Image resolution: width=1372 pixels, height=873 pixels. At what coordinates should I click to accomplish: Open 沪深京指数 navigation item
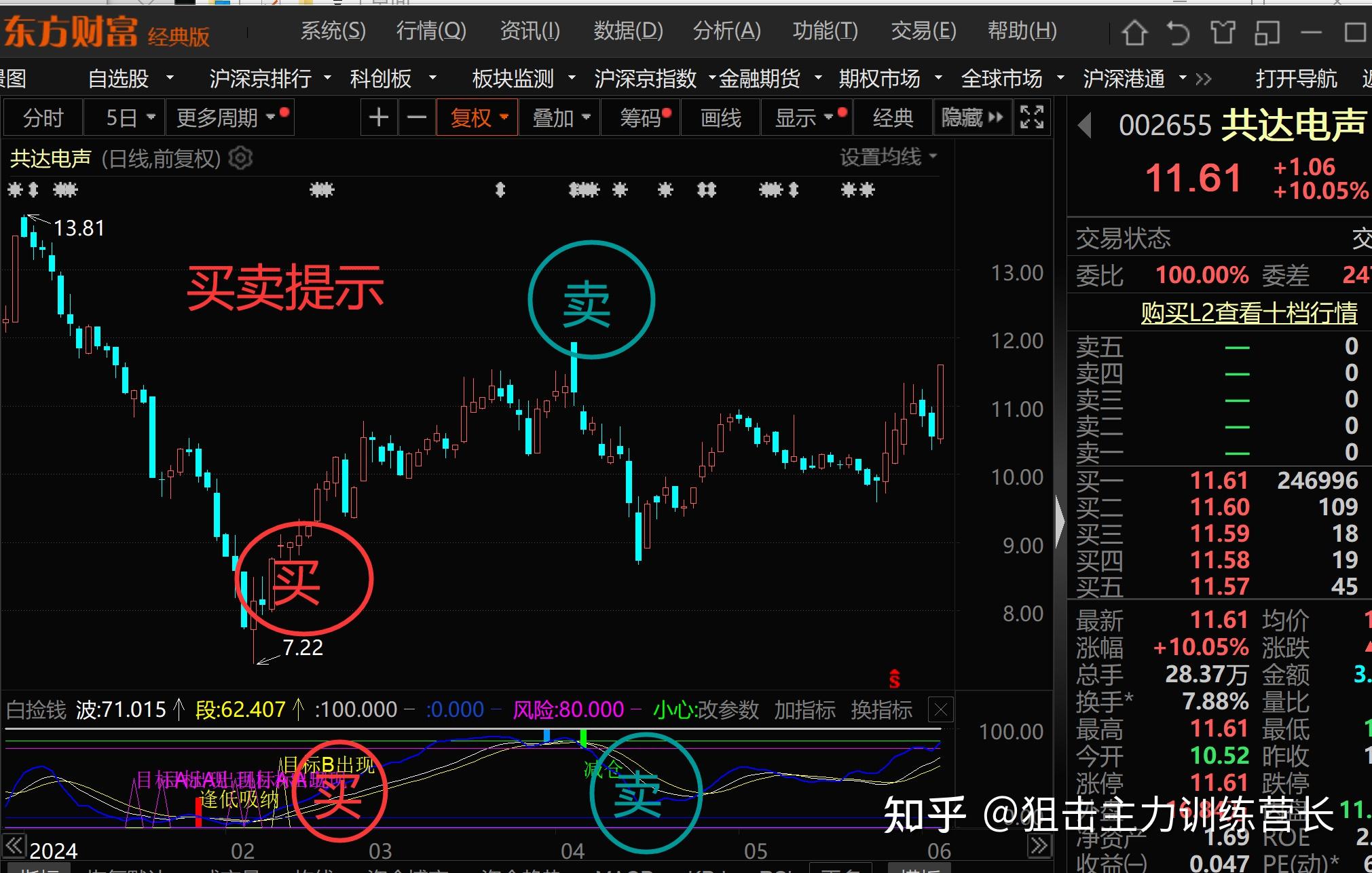tap(646, 79)
